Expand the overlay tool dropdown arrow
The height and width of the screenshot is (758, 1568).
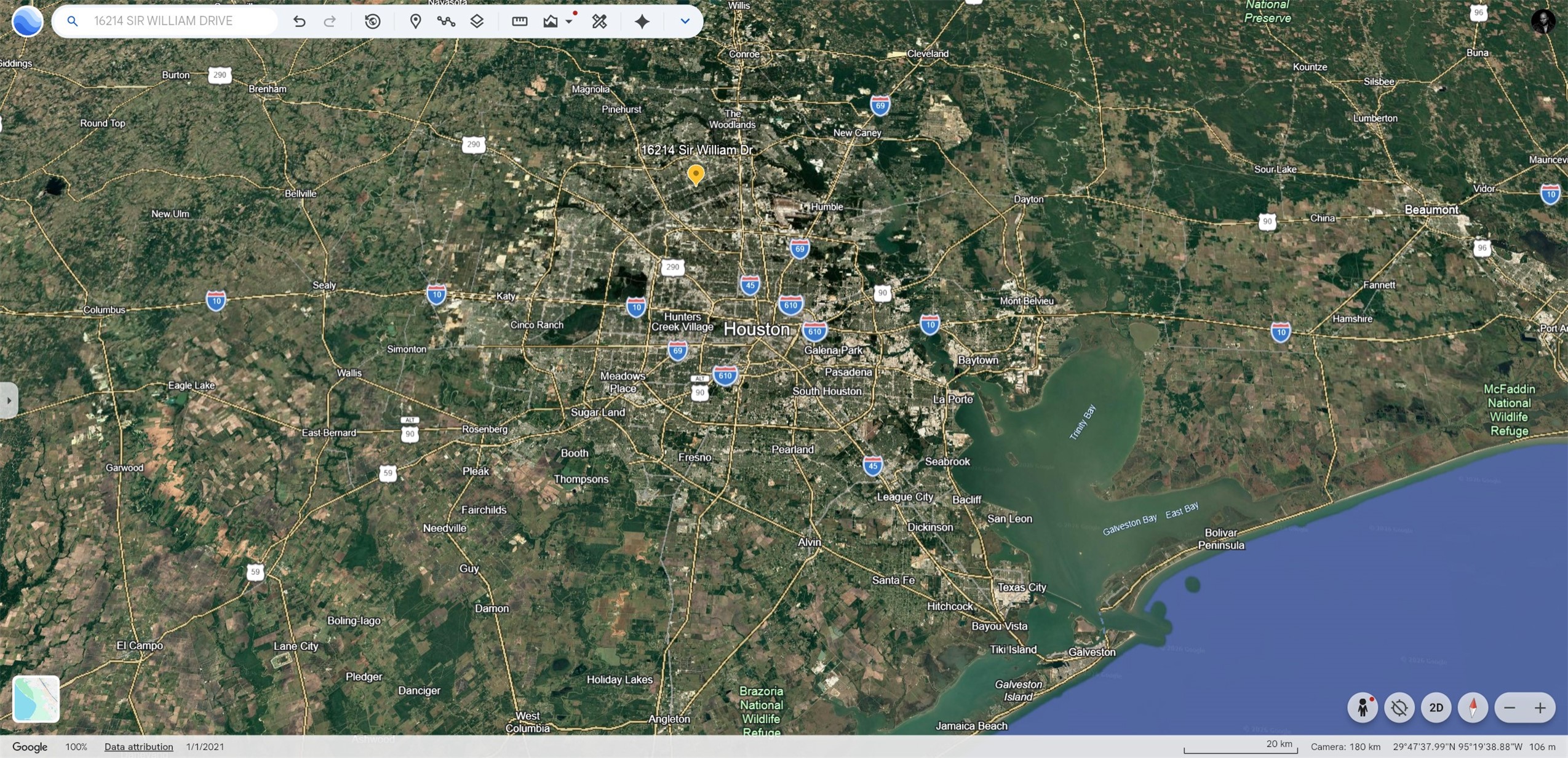coord(569,22)
